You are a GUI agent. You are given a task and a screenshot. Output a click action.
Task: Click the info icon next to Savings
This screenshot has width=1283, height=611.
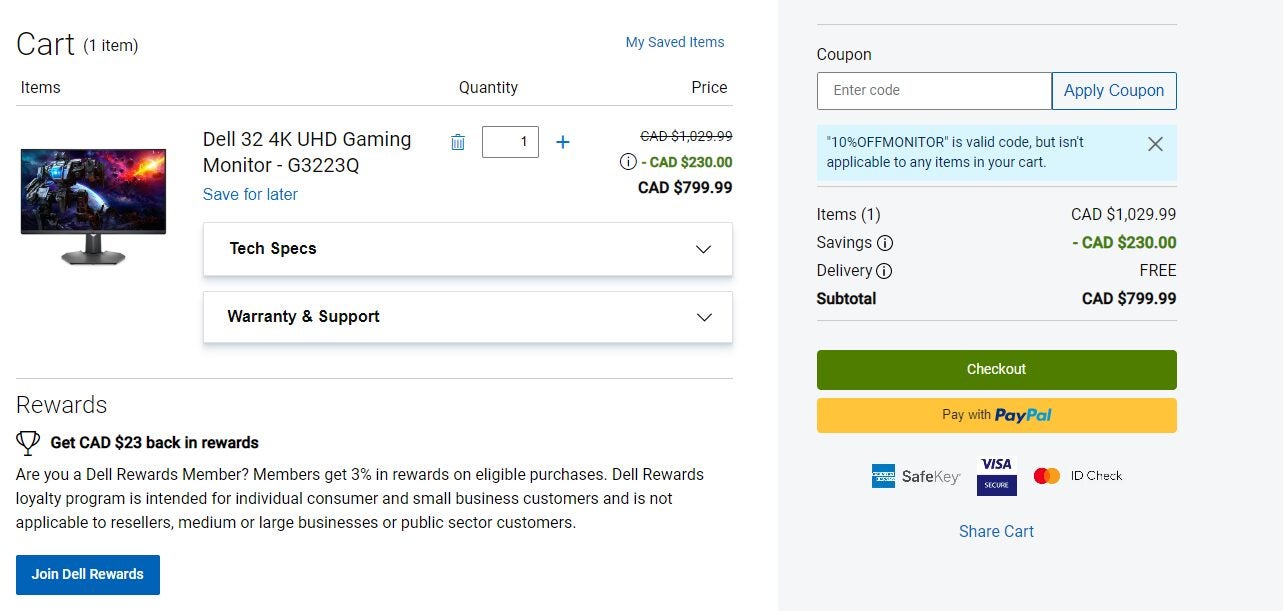click(884, 242)
